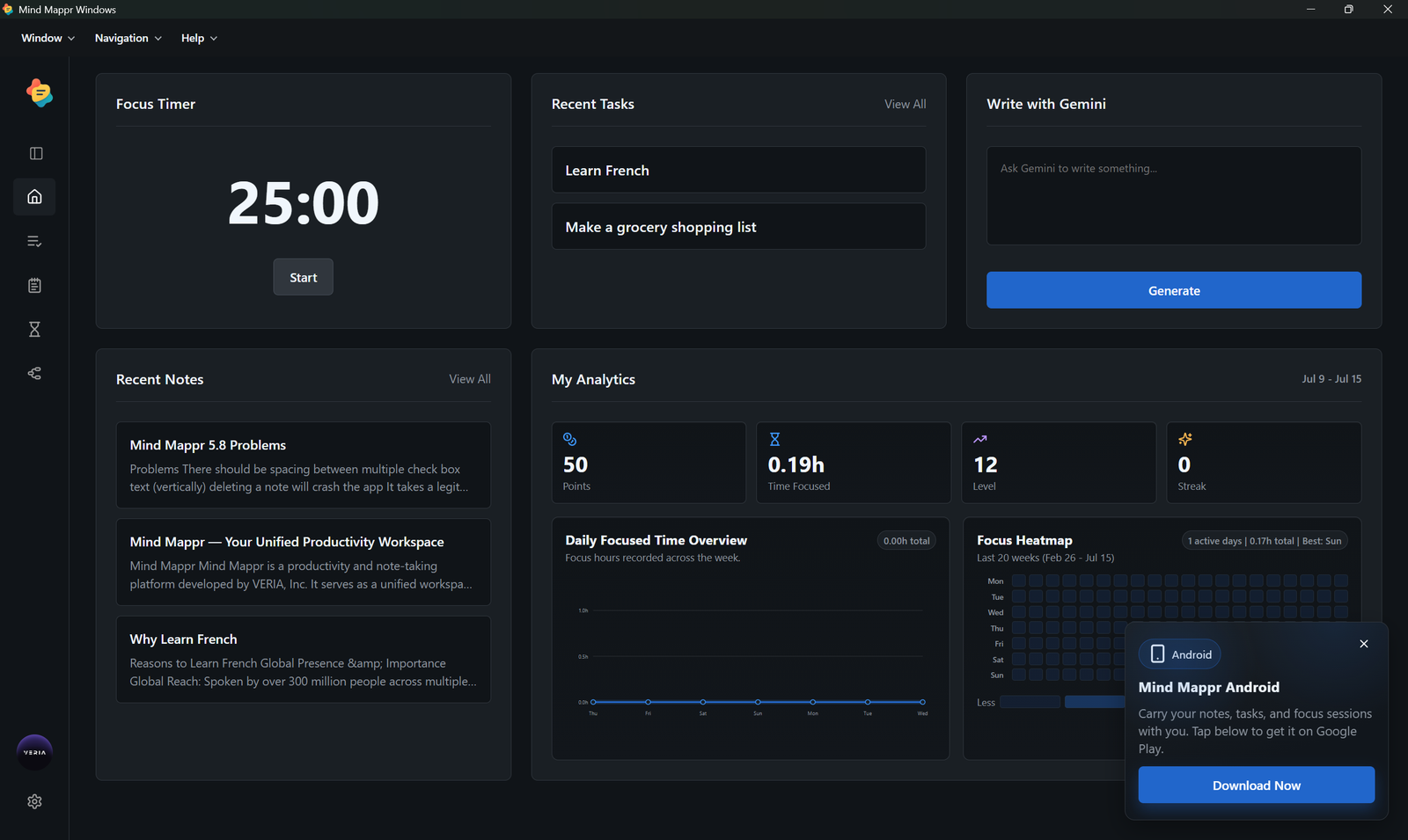This screenshot has height=840, width=1408.
Task: Maximize the Mind Mappr window
Action: point(1349,10)
